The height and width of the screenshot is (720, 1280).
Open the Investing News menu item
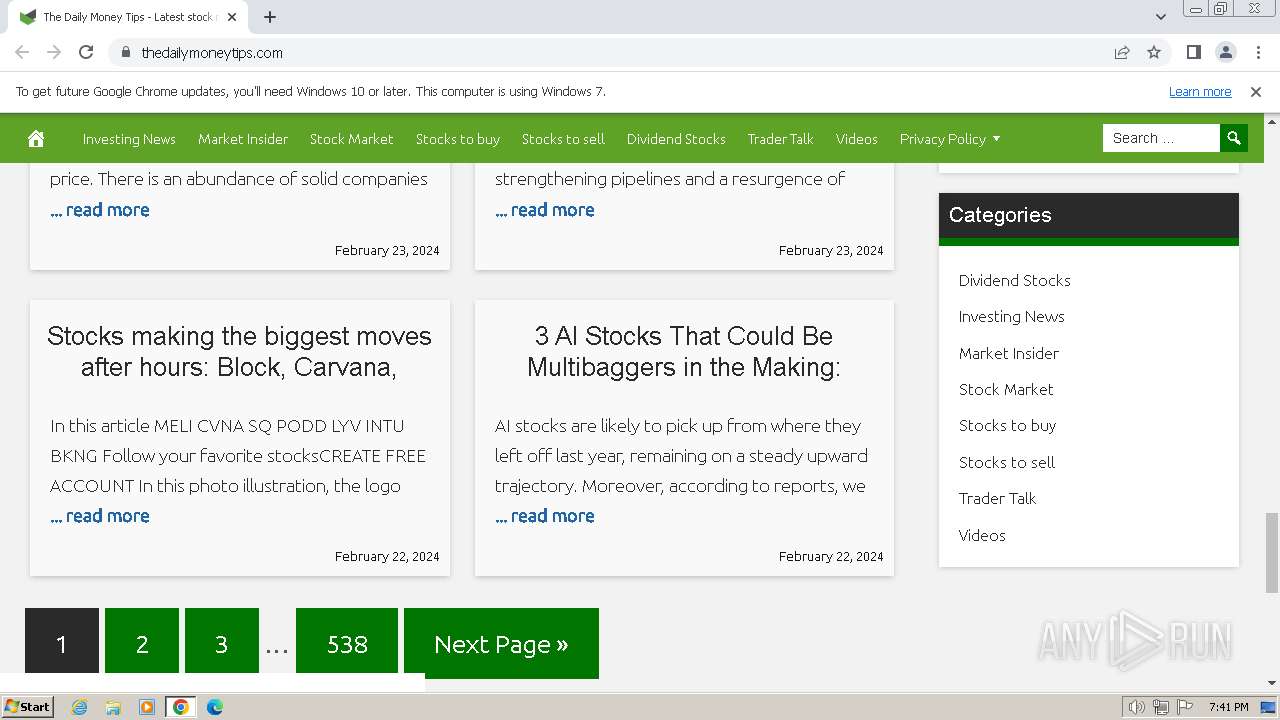pyautogui.click(x=129, y=139)
